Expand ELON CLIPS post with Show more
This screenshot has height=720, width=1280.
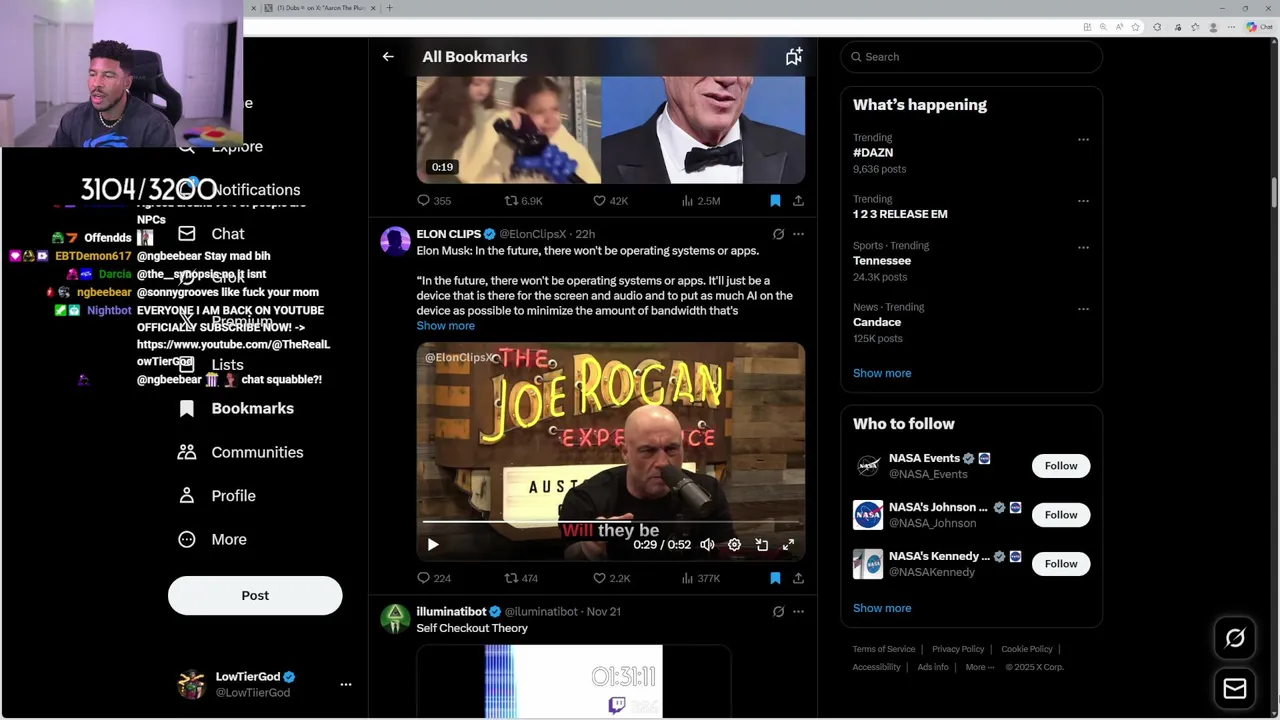coord(446,326)
